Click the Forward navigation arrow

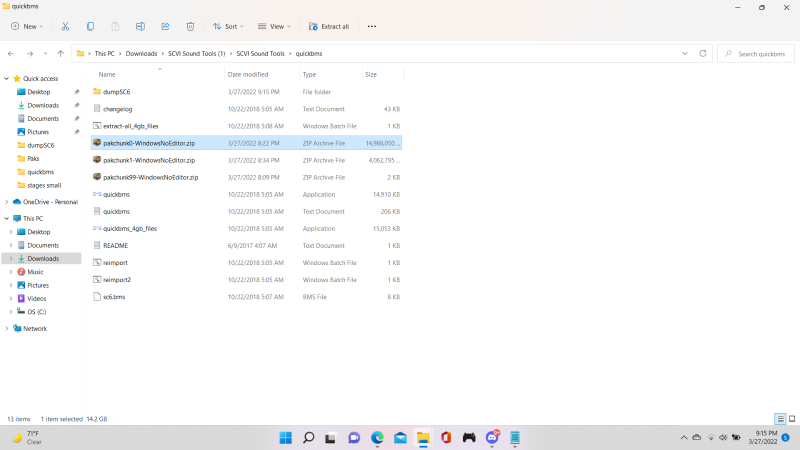[x=30, y=54]
